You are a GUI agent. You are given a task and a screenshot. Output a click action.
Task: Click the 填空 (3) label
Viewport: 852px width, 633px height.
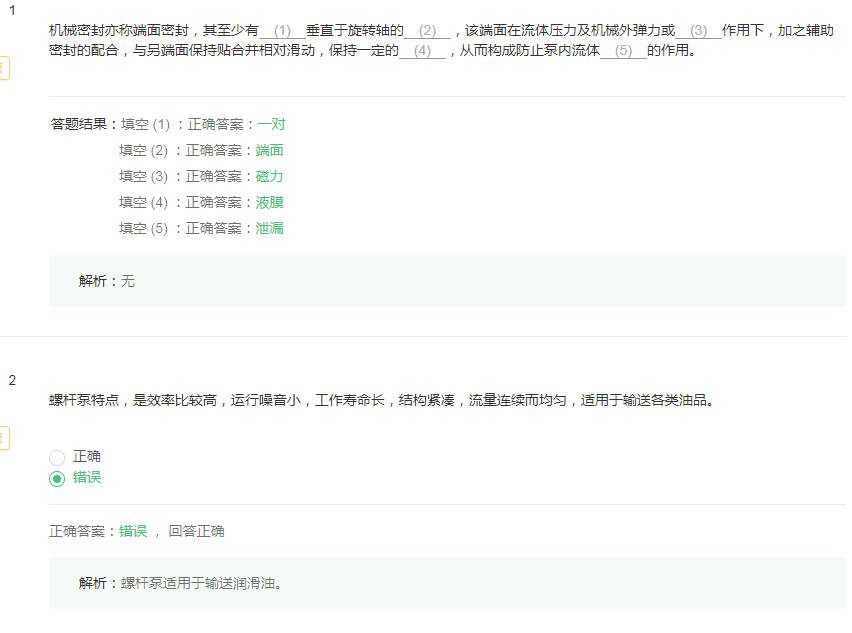(143, 176)
